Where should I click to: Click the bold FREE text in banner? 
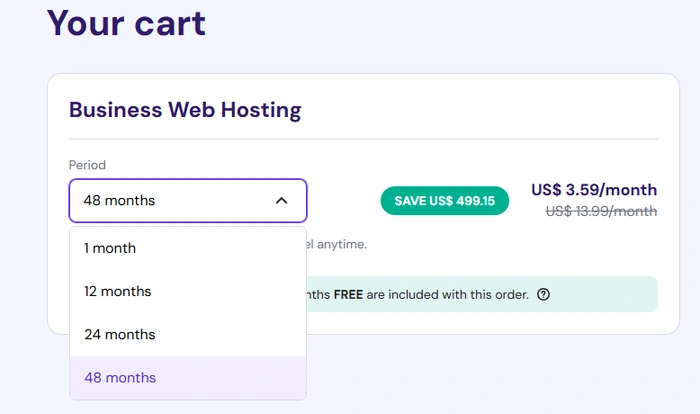pos(350,295)
